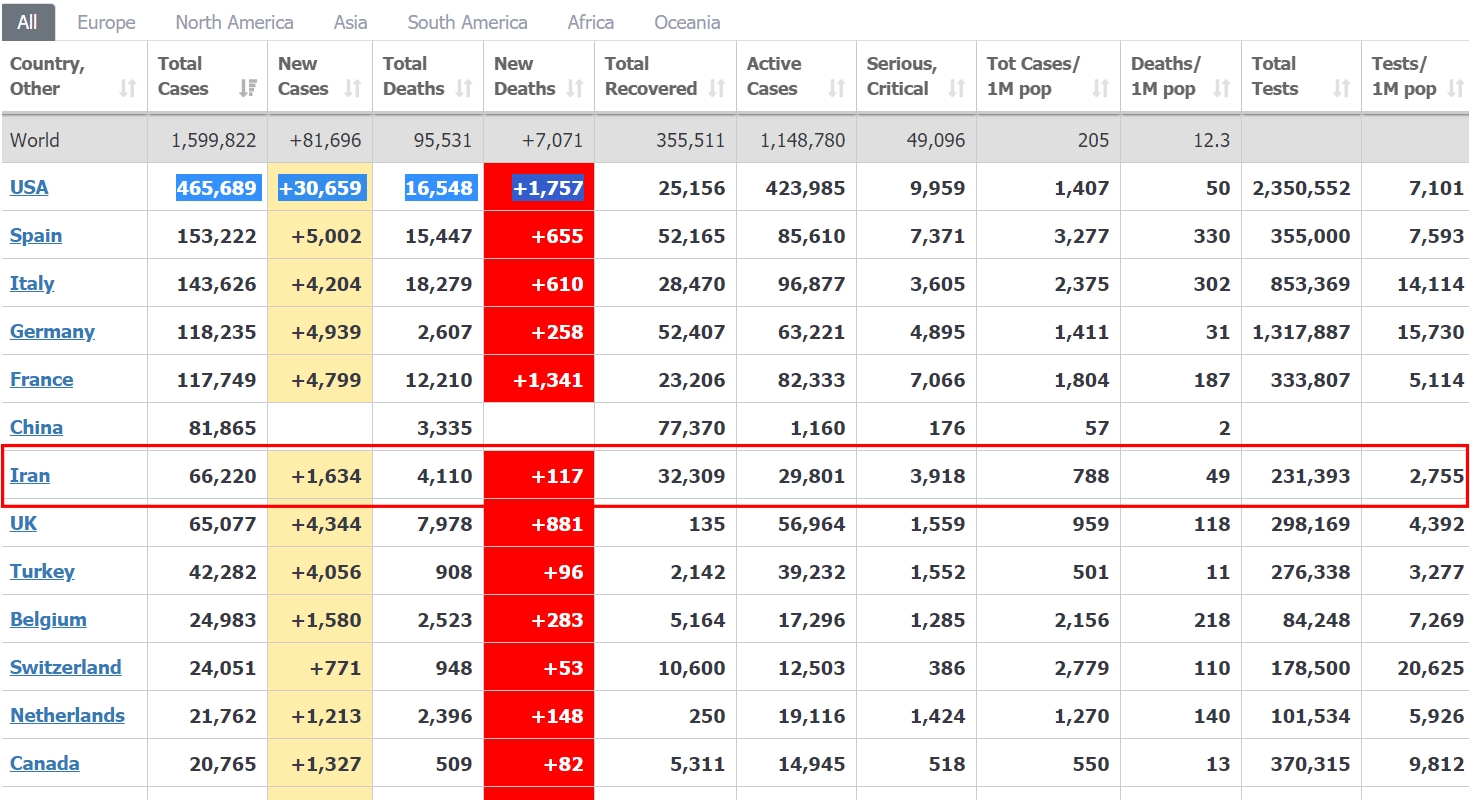Open the Asia region tab
Viewport: 1470px width, 800px height.
pyautogui.click(x=350, y=22)
